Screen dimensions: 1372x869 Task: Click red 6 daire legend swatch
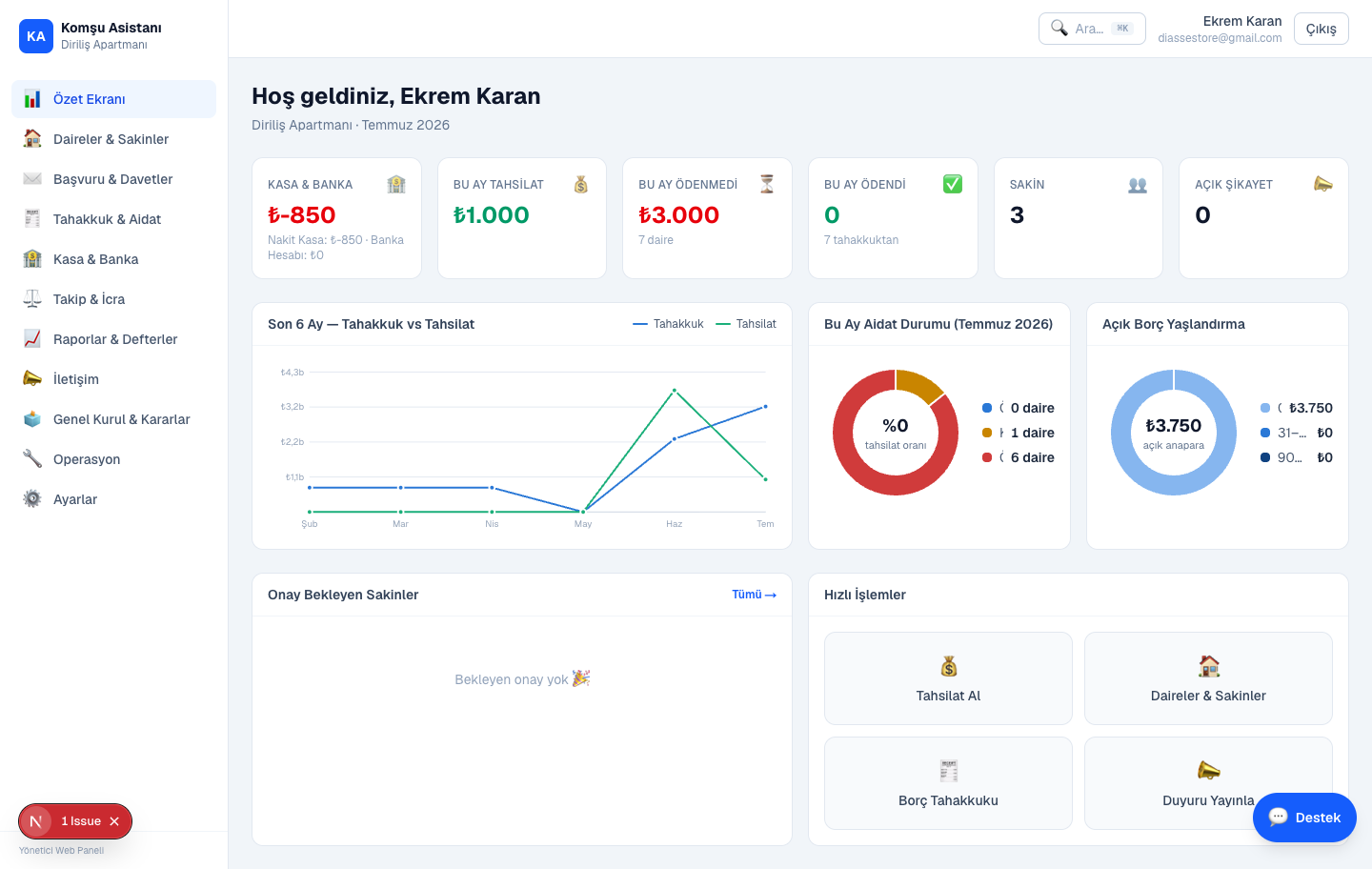(987, 457)
